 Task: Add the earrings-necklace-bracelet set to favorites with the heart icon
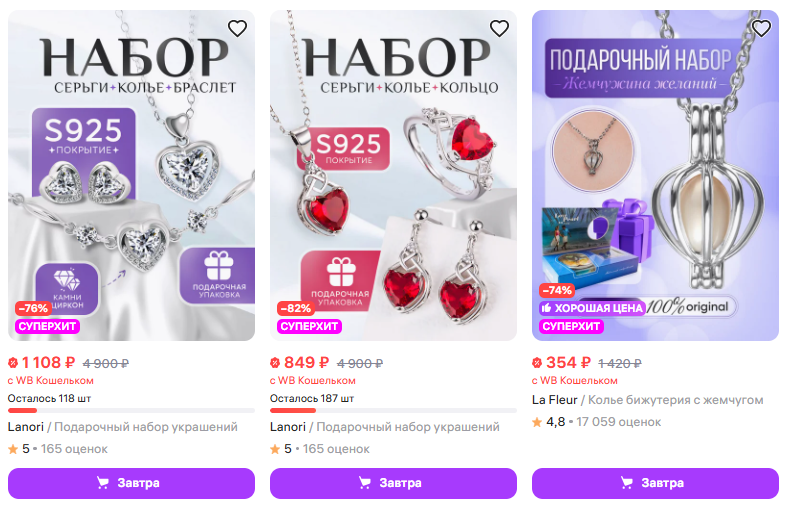tap(238, 28)
